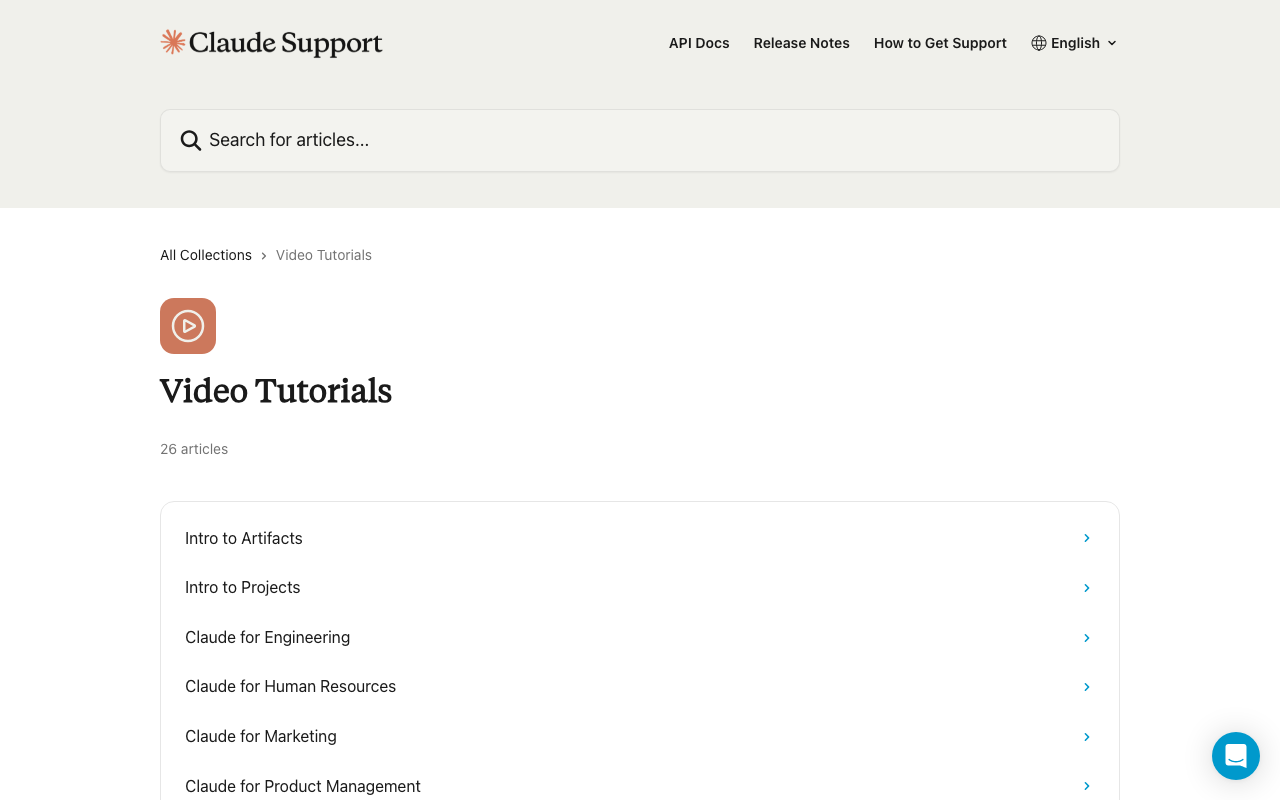Screen dimensions: 1280x800
Task: Open the Claude for Human Resources article
Action: (x=640, y=687)
